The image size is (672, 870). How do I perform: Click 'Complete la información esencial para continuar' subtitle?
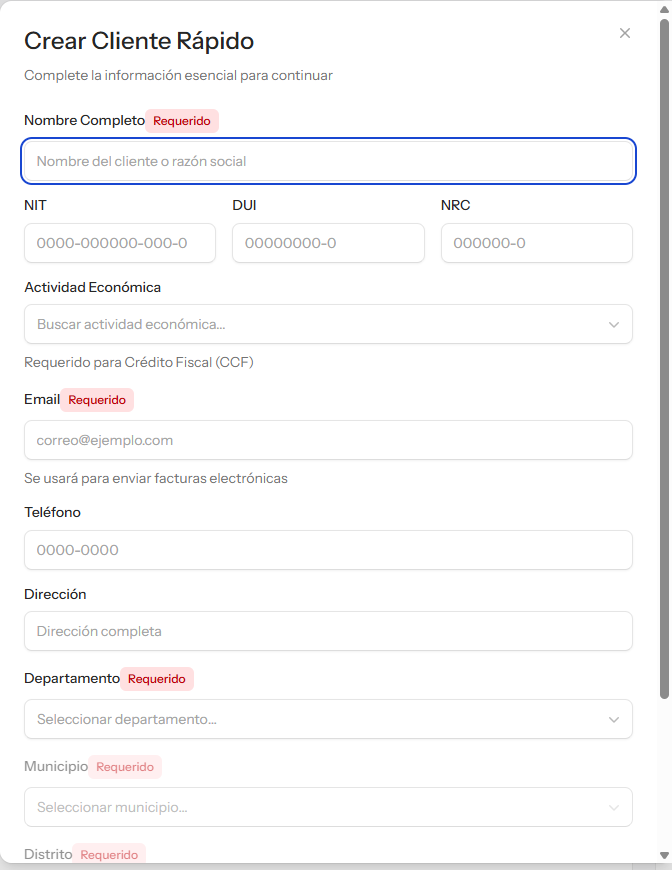click(178, 75)
